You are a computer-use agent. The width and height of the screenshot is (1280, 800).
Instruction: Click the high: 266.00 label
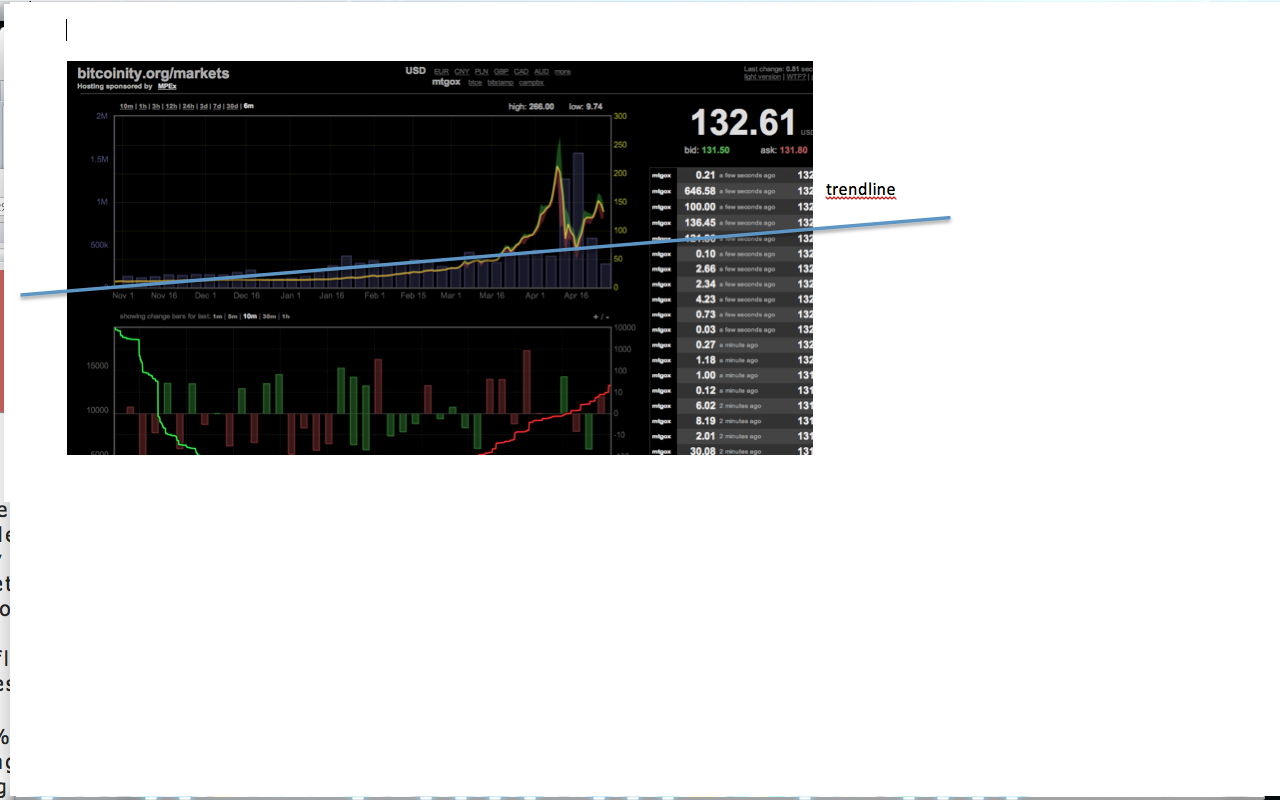click(x=531, y=106)
